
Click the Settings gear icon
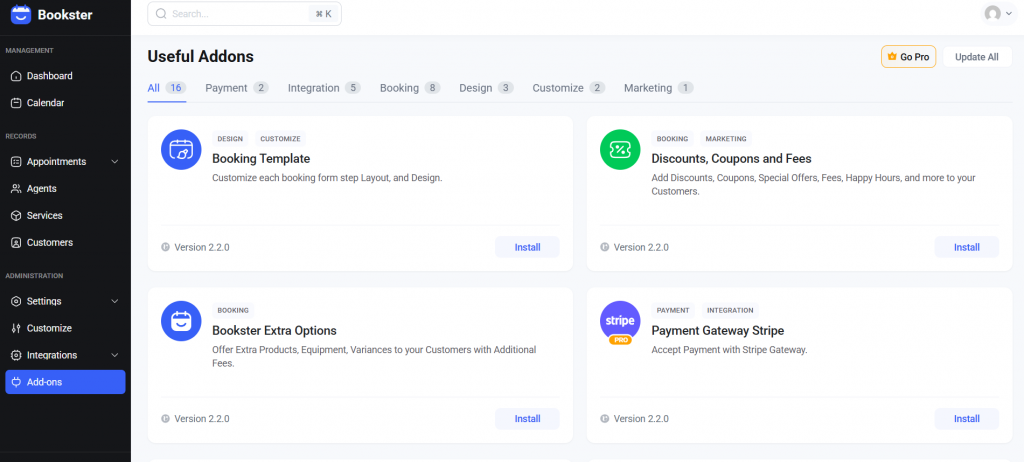click(x=16, y=301)
